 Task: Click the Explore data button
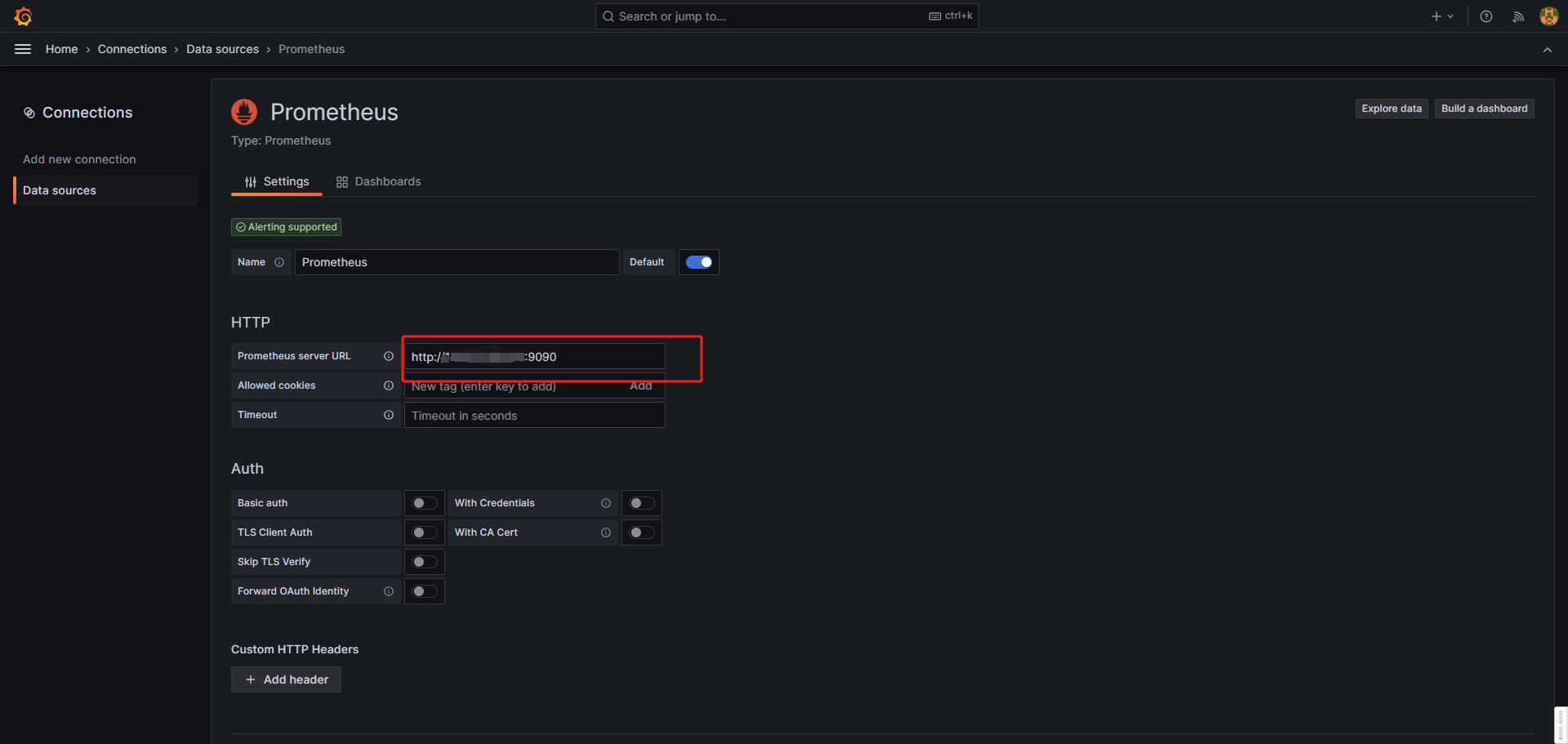pos(1392,109)
